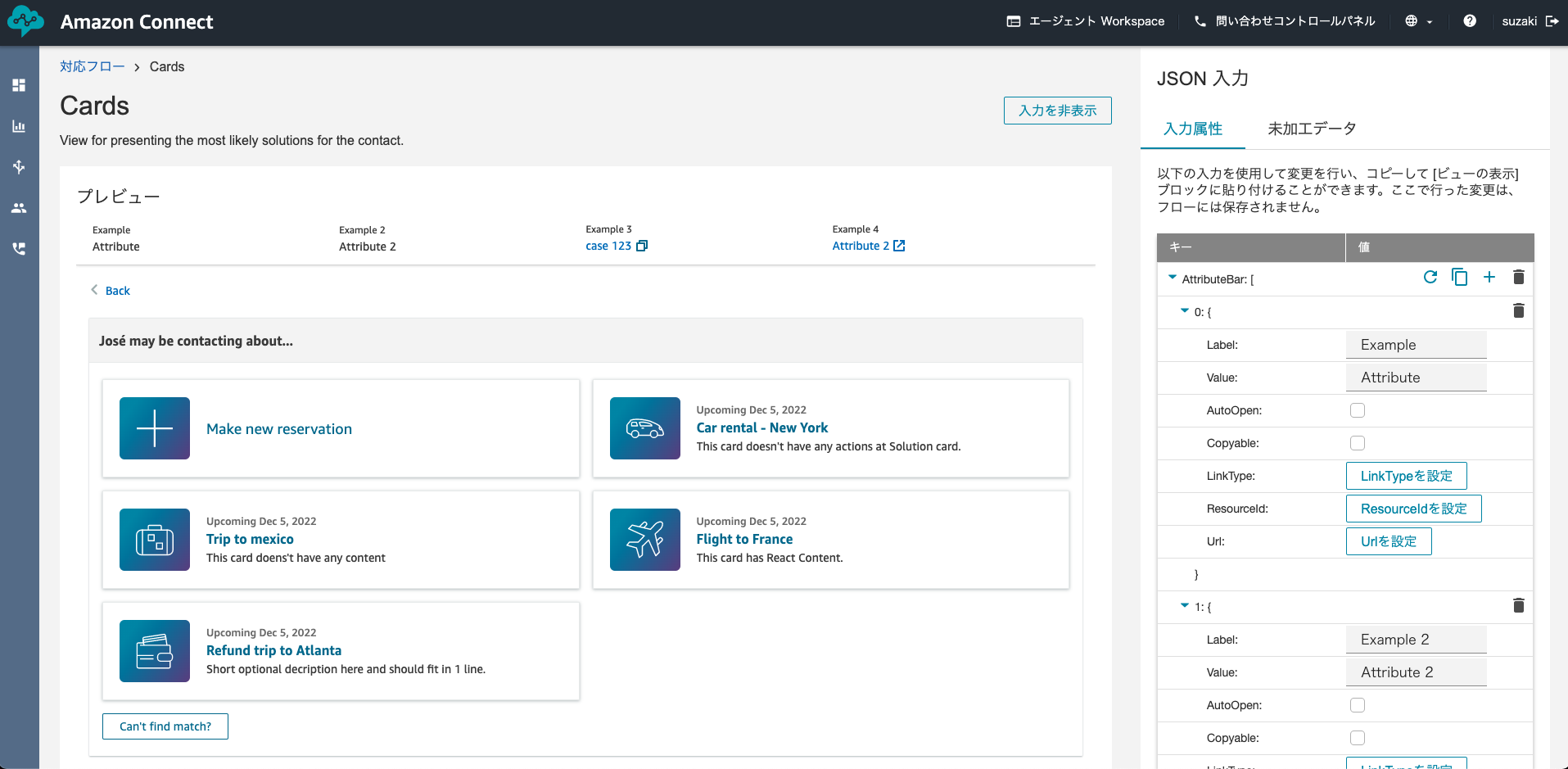The width and height of the screenshot is (1568, 769).
Task: Delete the AttributeBar entry 0
Action: (1519, 311)
